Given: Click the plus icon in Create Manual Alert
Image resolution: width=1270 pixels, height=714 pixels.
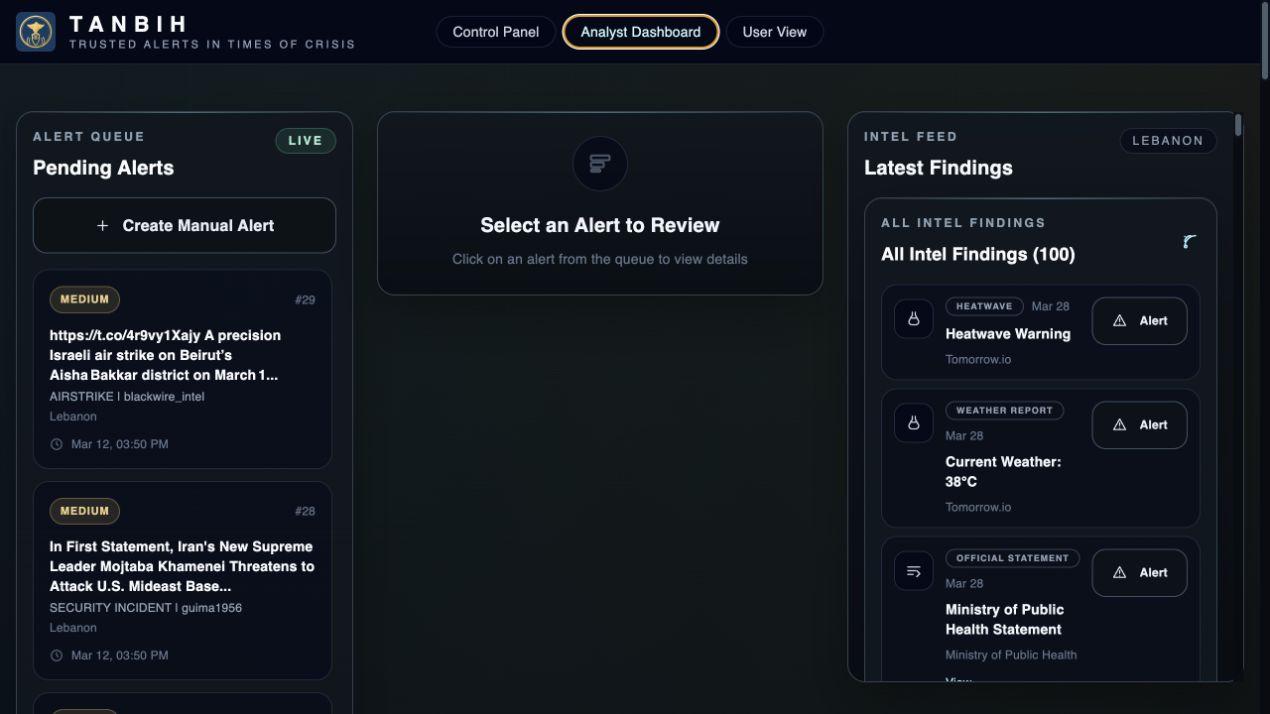Looking at the screenshot, I should point(102,226).
